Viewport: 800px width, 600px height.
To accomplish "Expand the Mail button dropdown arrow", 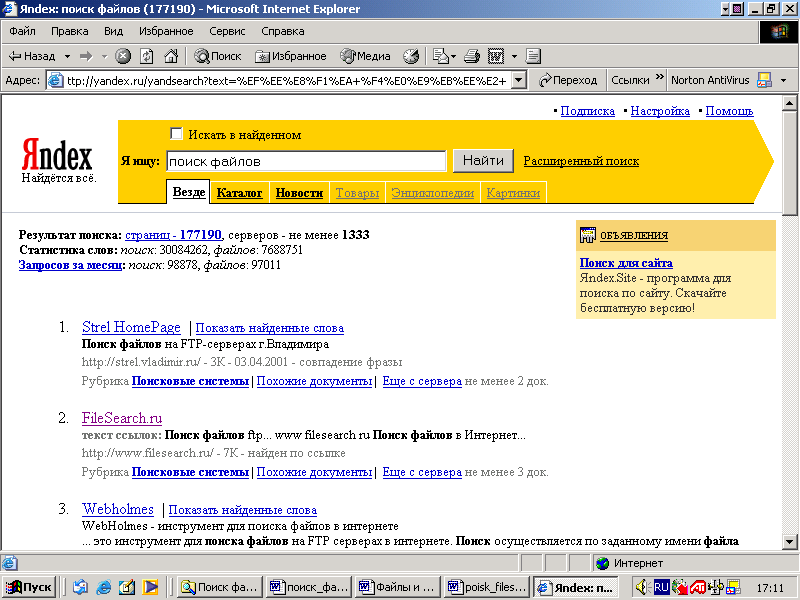I will [453, 56].
